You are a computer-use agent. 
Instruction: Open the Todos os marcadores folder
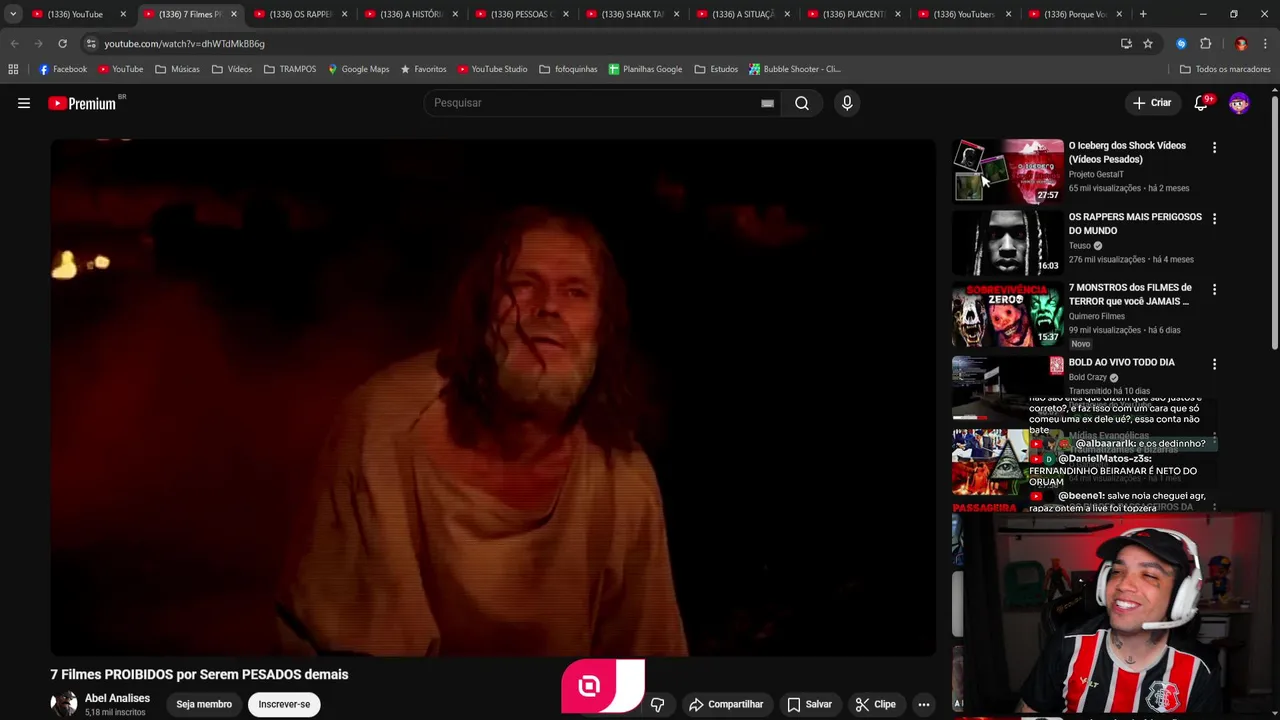click(1225, 69)
